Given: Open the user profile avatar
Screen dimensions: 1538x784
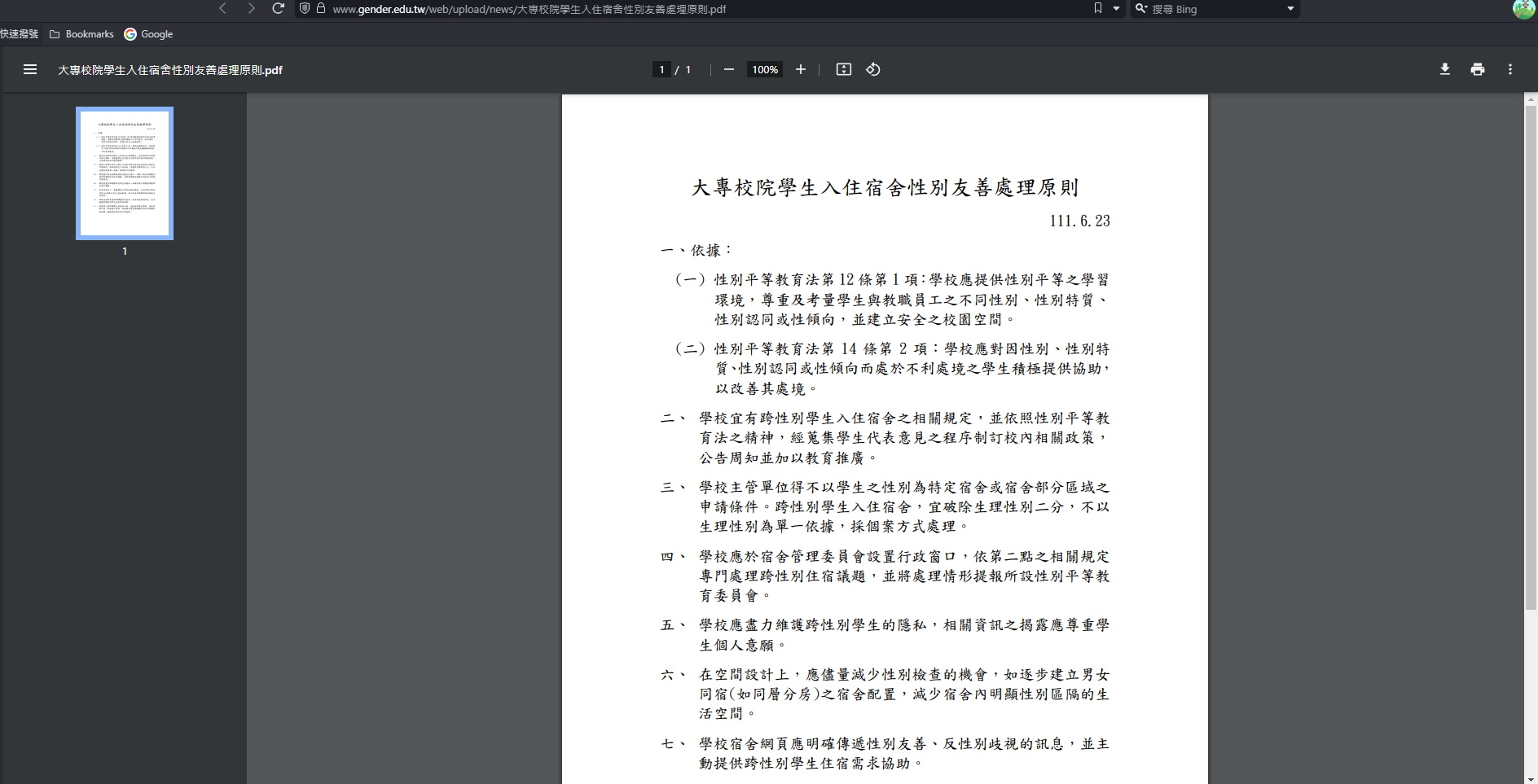Looking at the screenshot, I should (x=1523, y=9).
